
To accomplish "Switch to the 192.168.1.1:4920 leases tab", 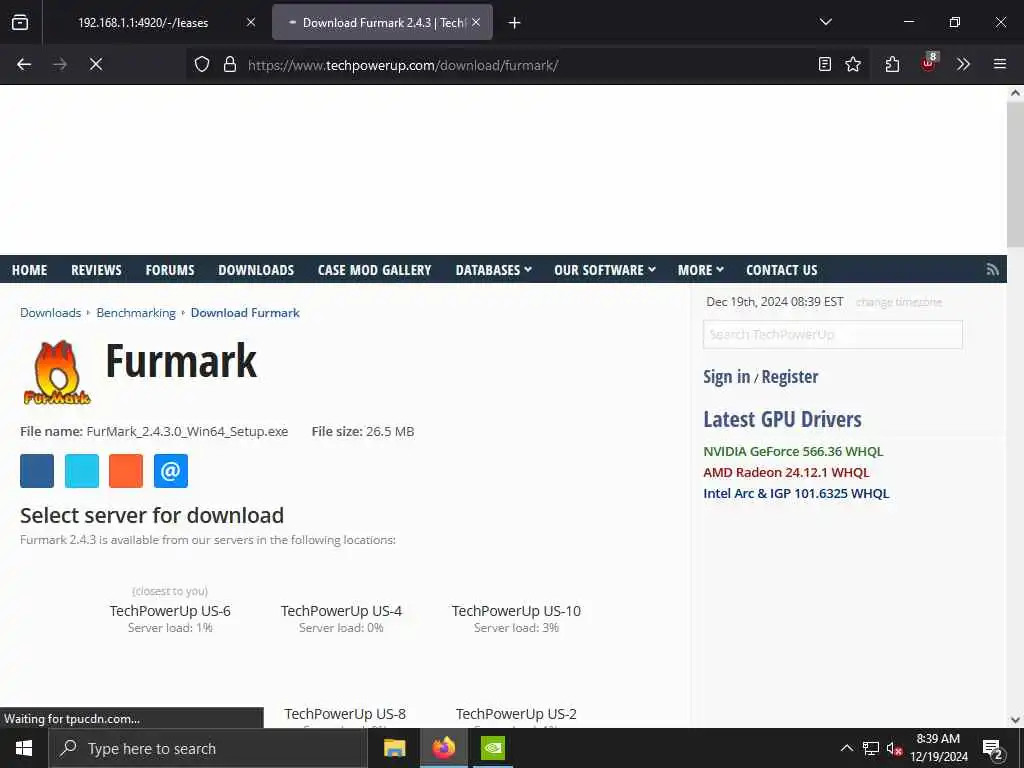I will point(143,22).
